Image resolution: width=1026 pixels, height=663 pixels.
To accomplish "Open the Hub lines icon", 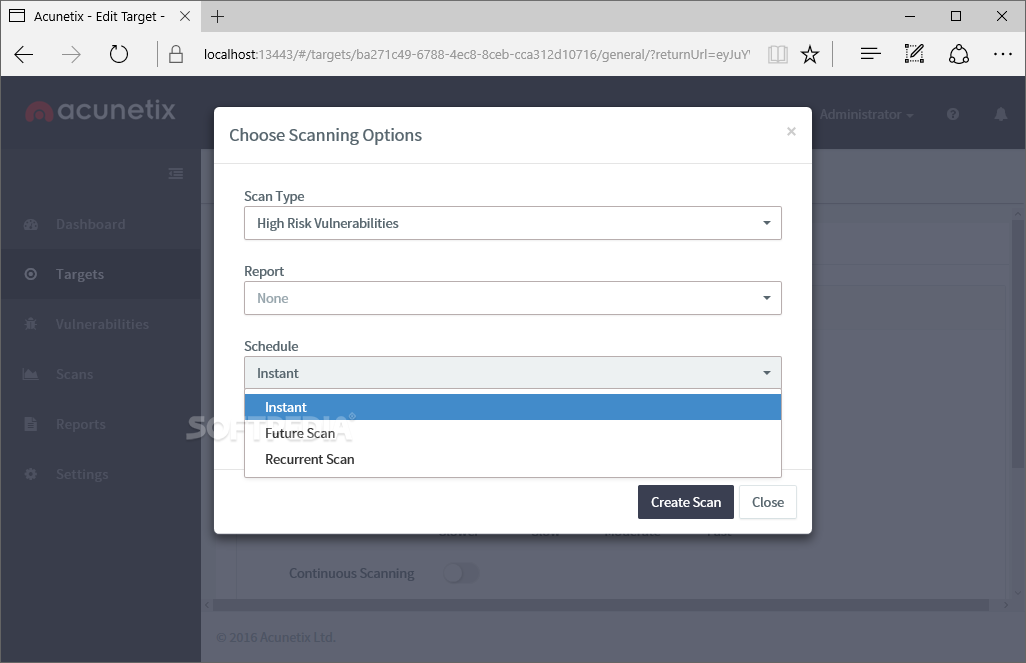I will (x=870, y=54).
